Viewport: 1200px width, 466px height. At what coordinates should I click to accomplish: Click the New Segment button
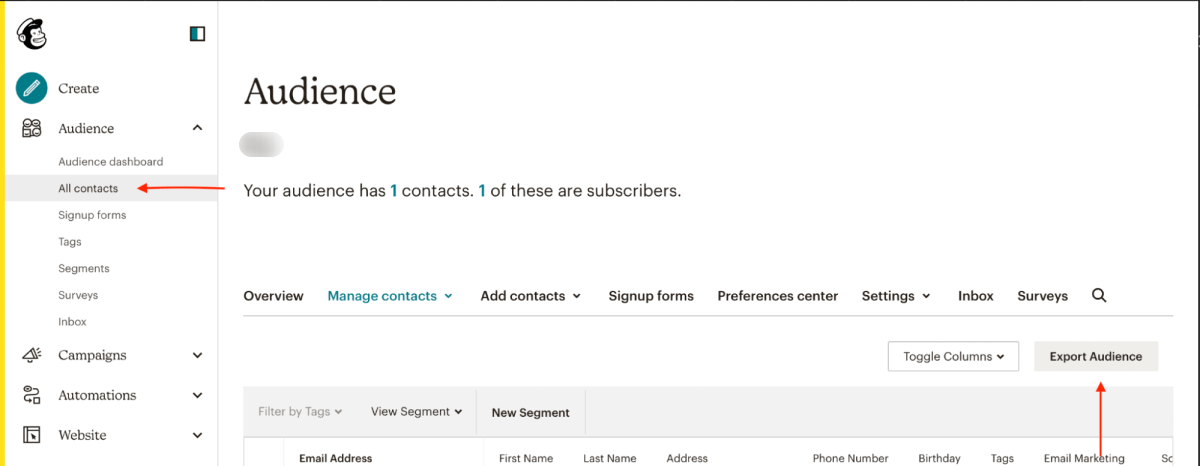tap(530, 412)
